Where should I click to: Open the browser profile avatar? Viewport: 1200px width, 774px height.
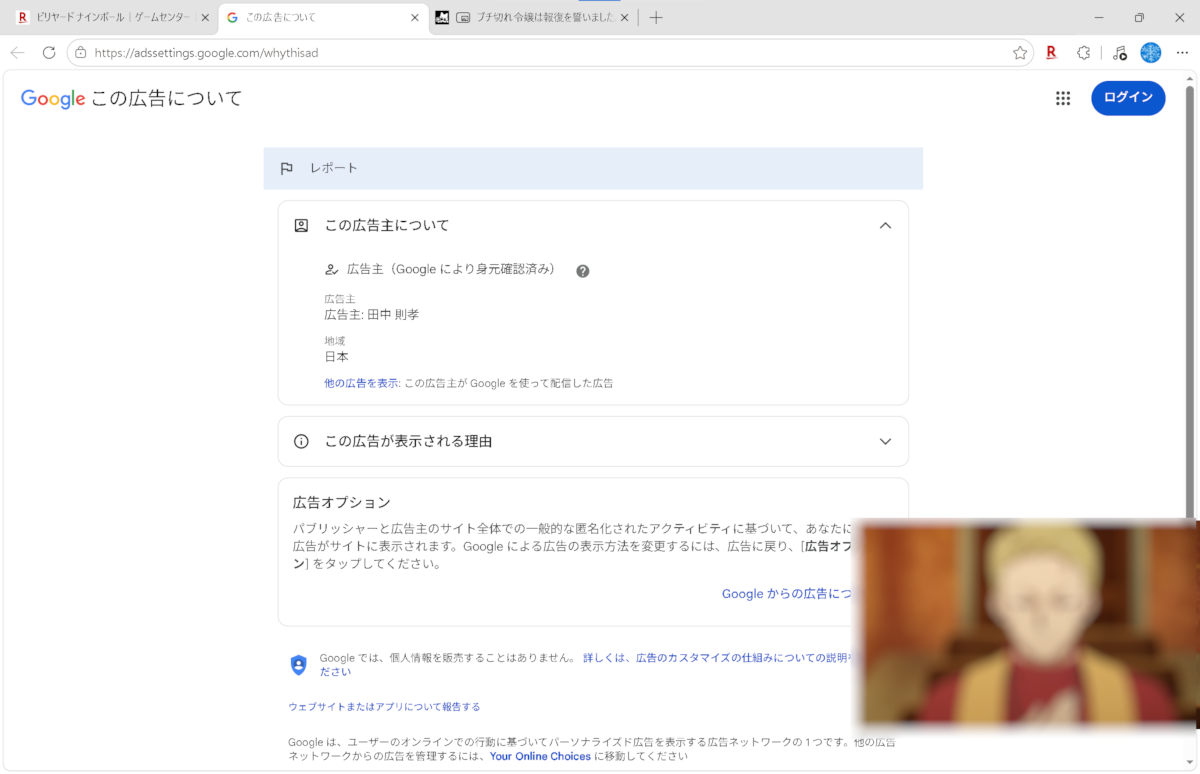(1151, 53)
